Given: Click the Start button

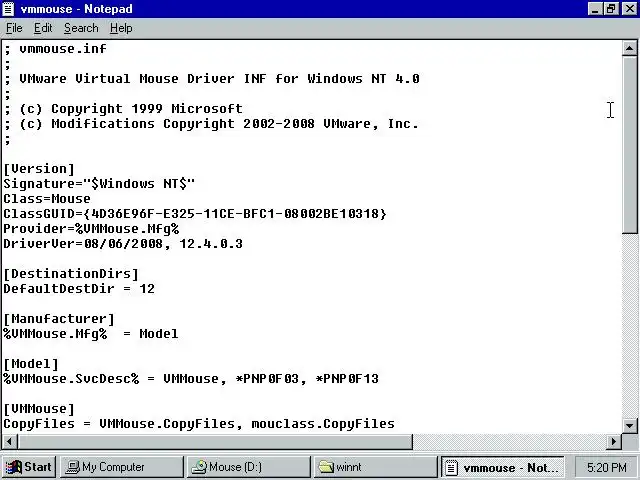Looking at the screenshot, I should (29, 467).
